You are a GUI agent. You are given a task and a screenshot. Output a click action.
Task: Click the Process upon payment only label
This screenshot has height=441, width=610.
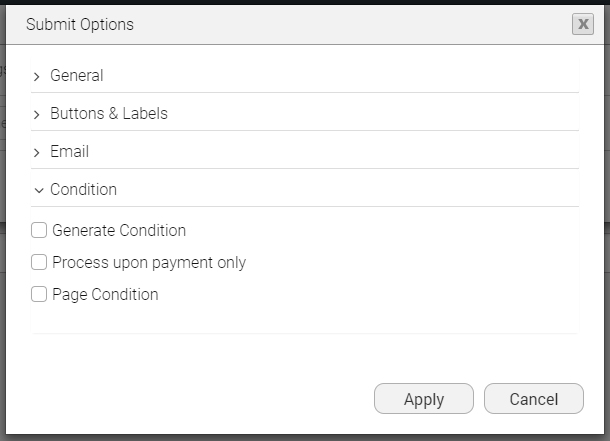tap(149, 263)
